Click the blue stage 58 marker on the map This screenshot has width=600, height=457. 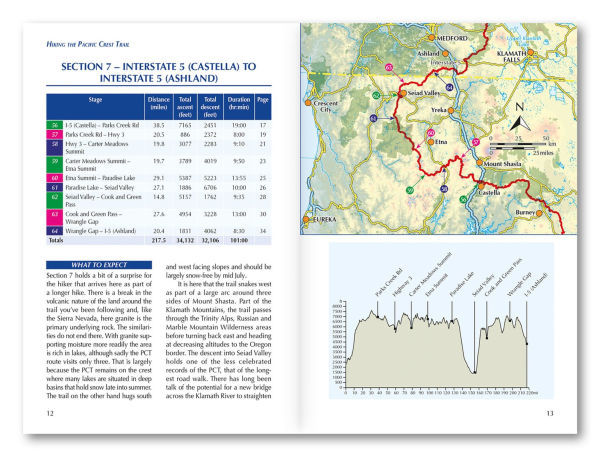[x=444, y=189]
